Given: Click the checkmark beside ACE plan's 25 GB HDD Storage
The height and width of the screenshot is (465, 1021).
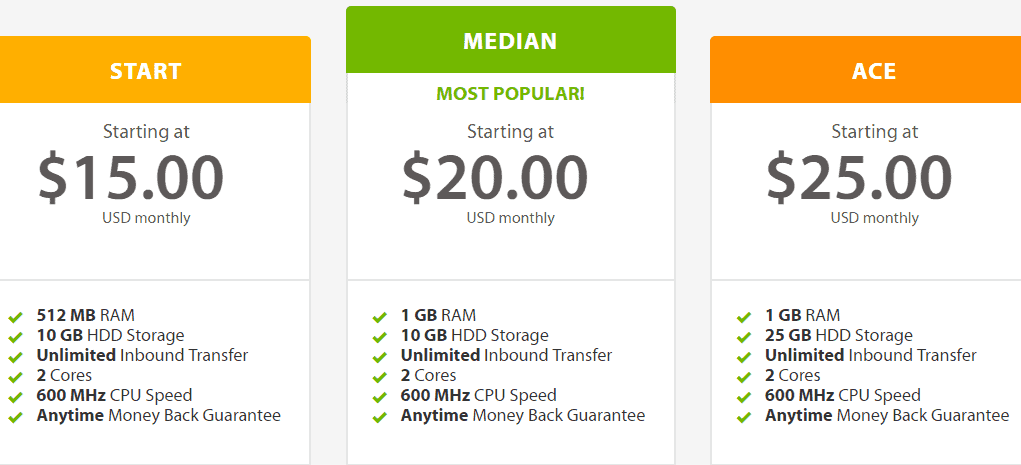Looking at the screenshot, I should pos(744,337).
